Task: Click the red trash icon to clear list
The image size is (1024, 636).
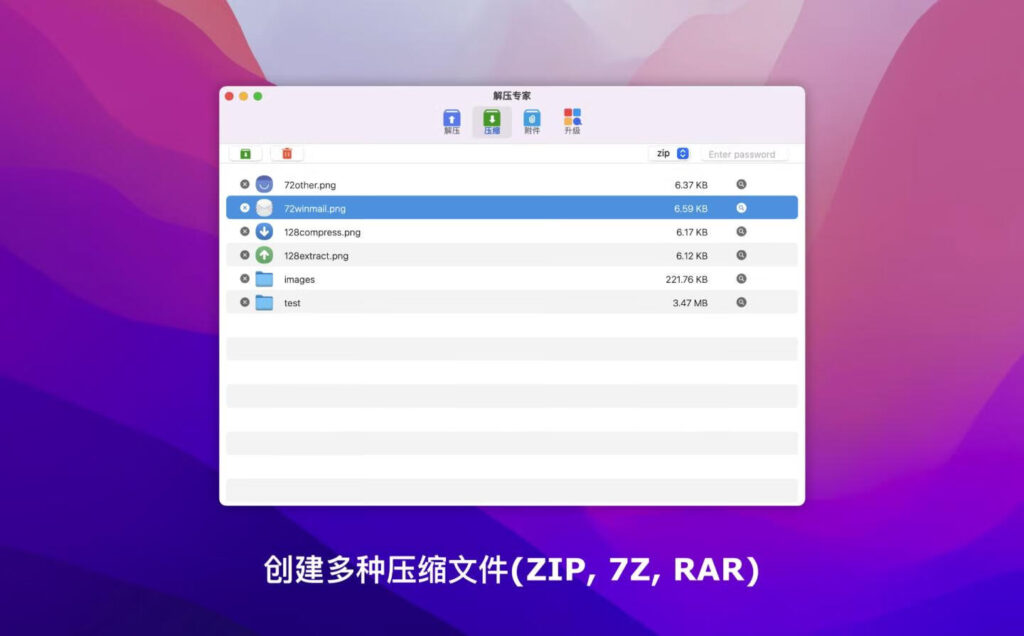Action: (287, 153)
